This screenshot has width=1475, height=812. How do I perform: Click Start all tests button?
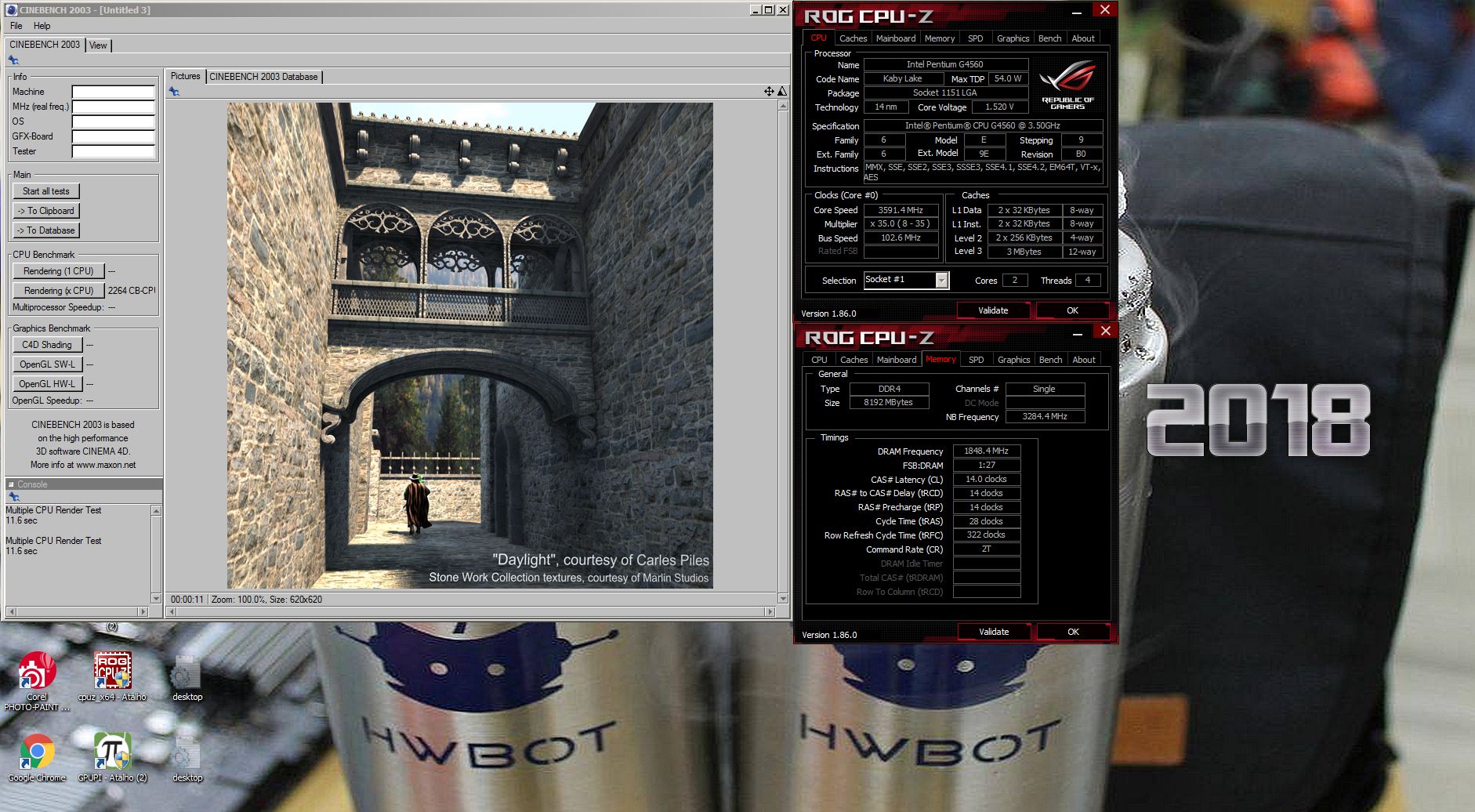point(46,191)
